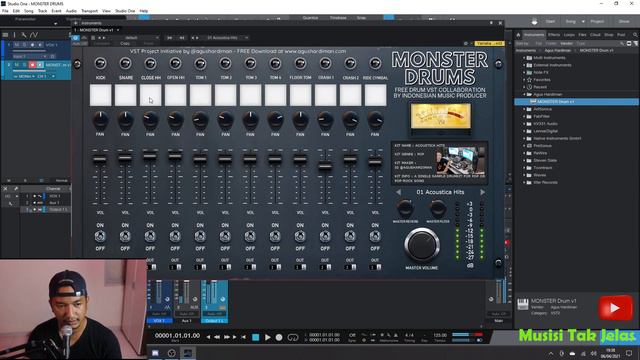Image resolution: width=640 pixels, height=360 pixels.
Task: Toggle the TOM 1 channel ON/OFF switch
Action: pos(200,236)
